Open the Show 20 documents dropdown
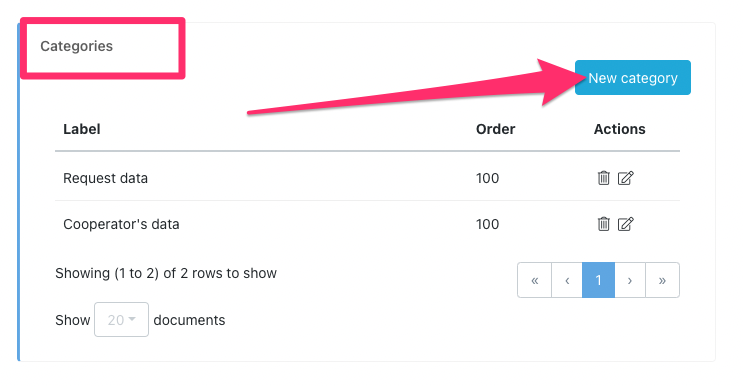The height and width of the screenshot is (386, 743). 121,320
